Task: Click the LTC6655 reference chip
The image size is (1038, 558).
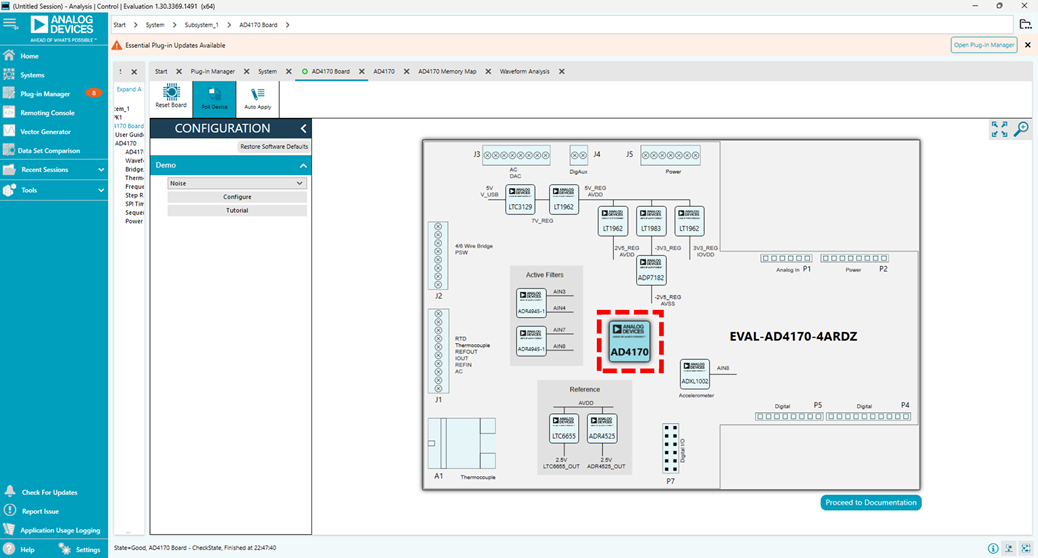Action: click(565, 427)
